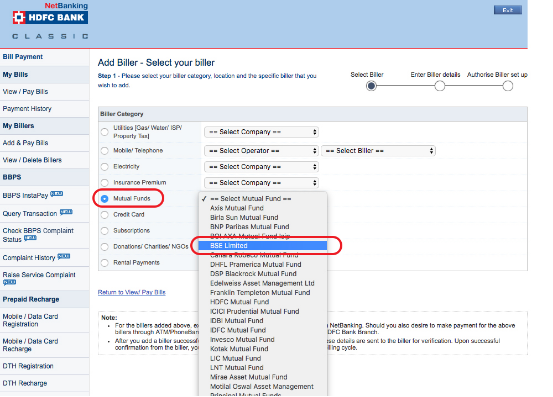Choose HDFC Mutual Fund option
The image size is (553, 397).
[263, 302]
